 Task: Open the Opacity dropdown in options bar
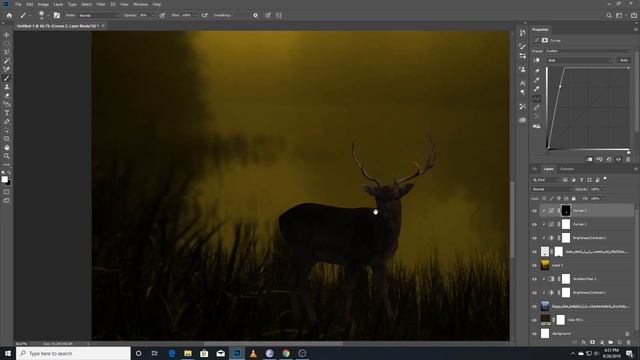[x=153, y=15]
